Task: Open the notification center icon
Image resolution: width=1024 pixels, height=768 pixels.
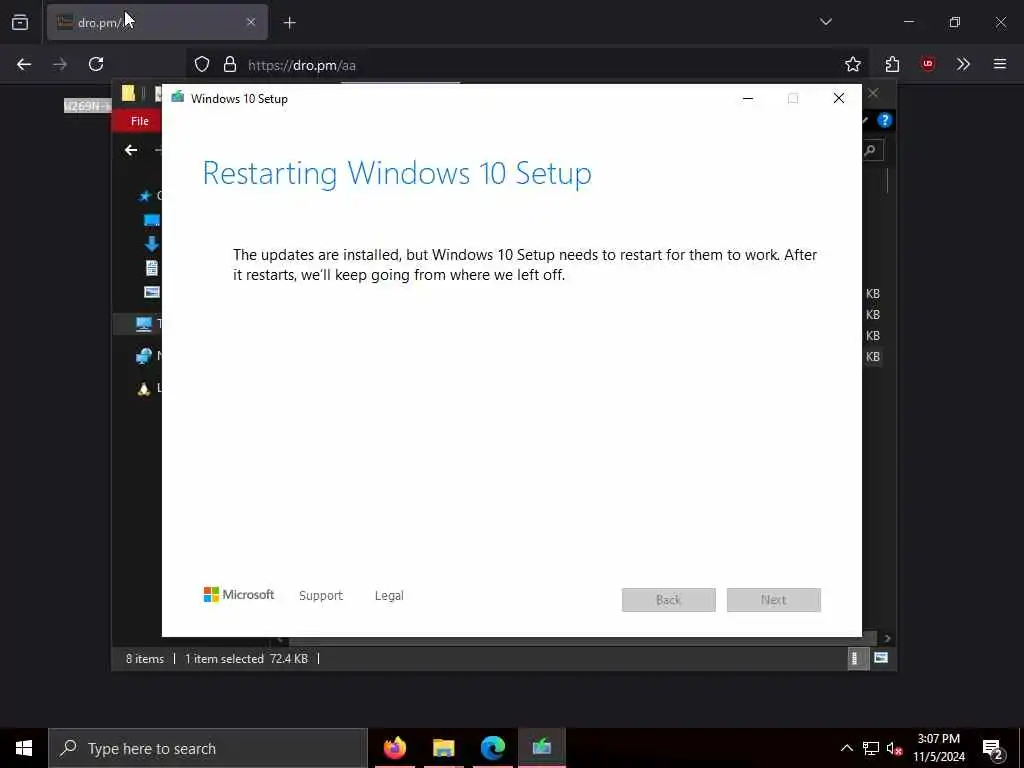Action: point(993,748)
